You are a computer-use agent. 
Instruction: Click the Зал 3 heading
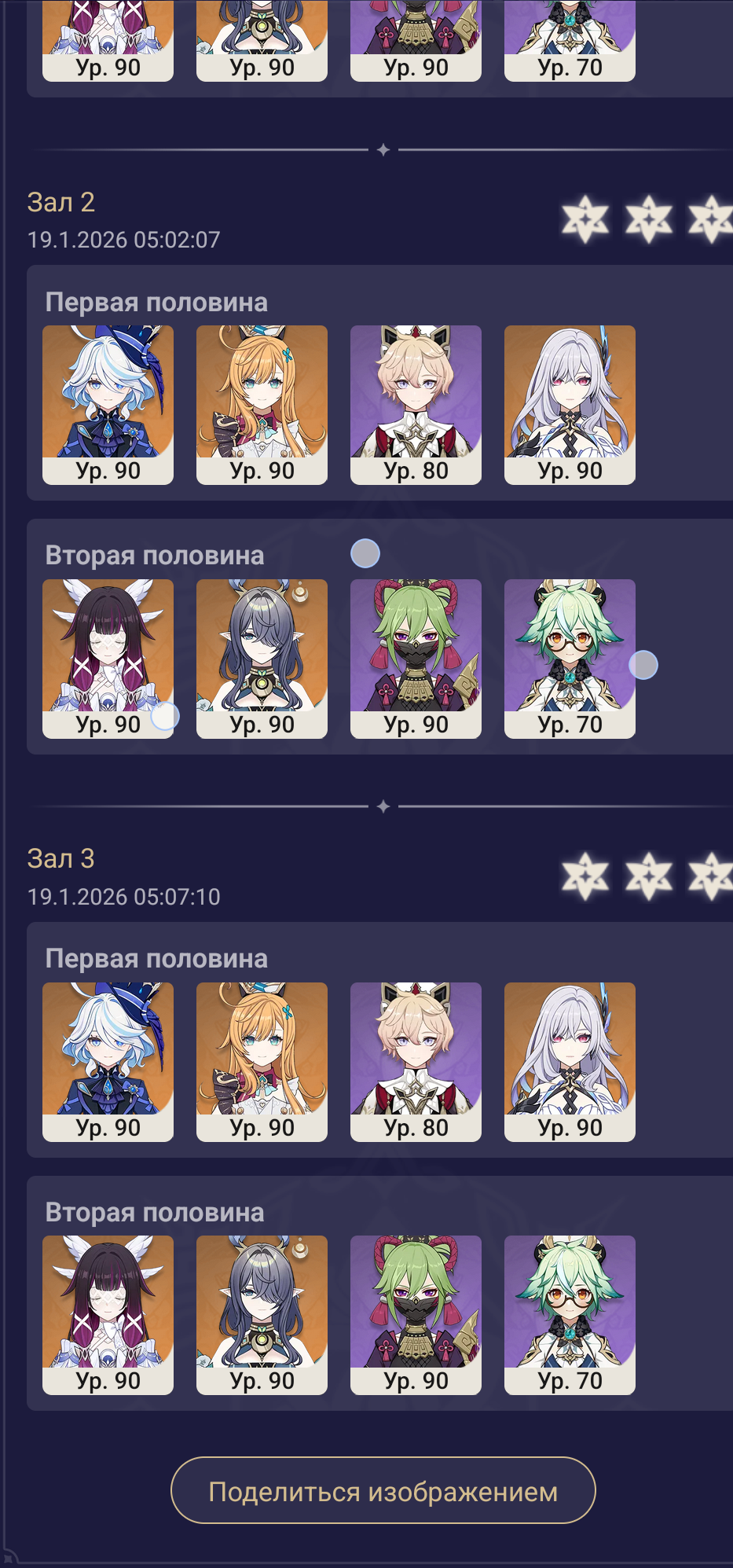(60, 858)
